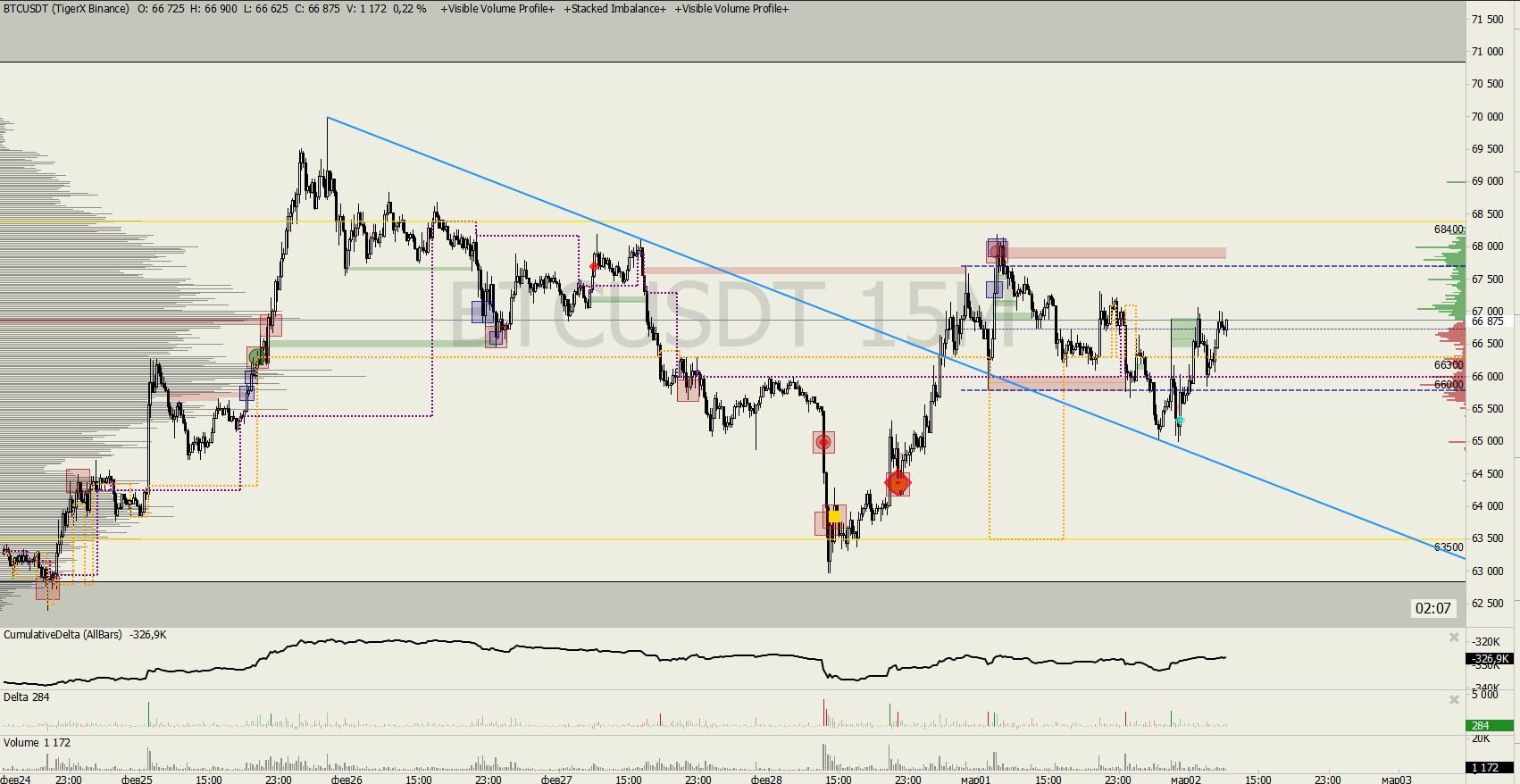
Task: Click the BTCUSDT (TigerX Binance) symbol title
Action: click(x=65, y=9)
